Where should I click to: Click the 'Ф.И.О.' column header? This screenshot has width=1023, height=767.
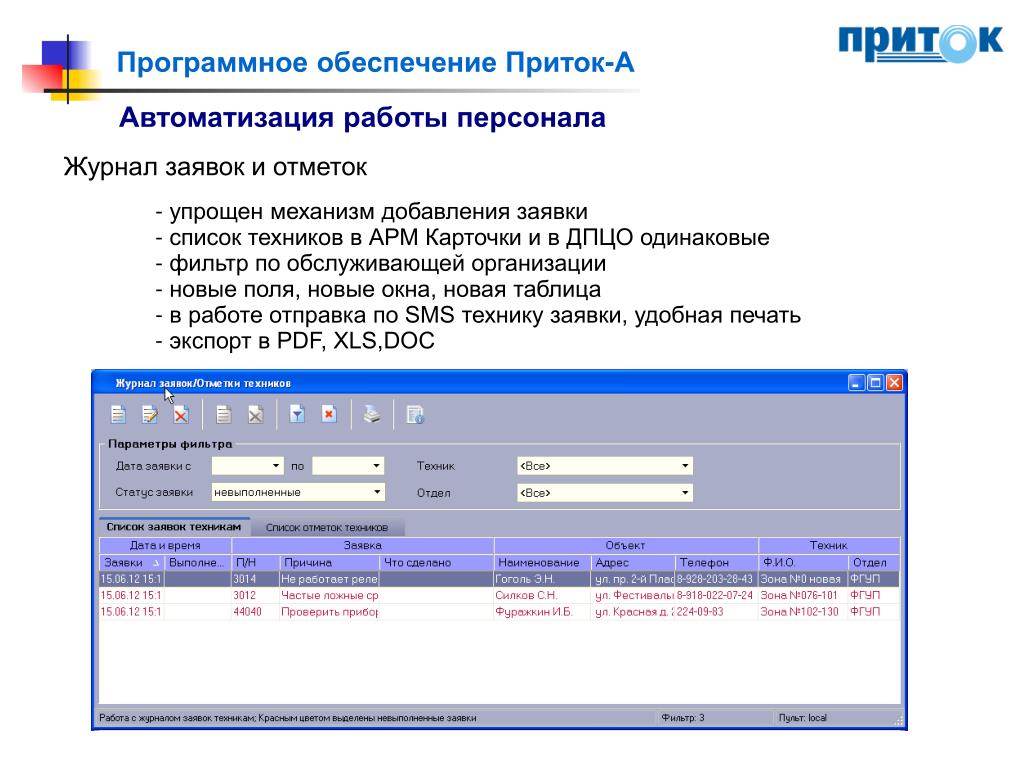pyautogui.click(x=803, y=562)
